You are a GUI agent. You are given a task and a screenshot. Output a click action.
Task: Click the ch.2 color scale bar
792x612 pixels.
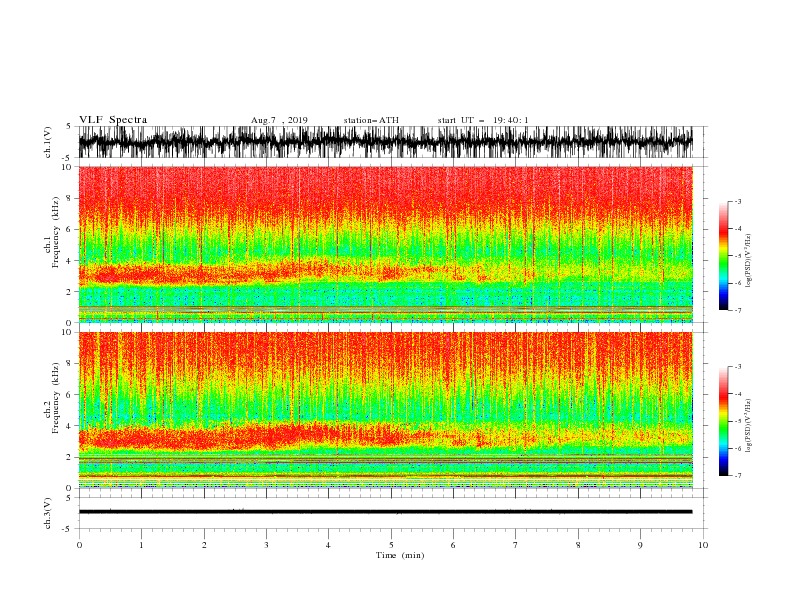click(723, 421)
